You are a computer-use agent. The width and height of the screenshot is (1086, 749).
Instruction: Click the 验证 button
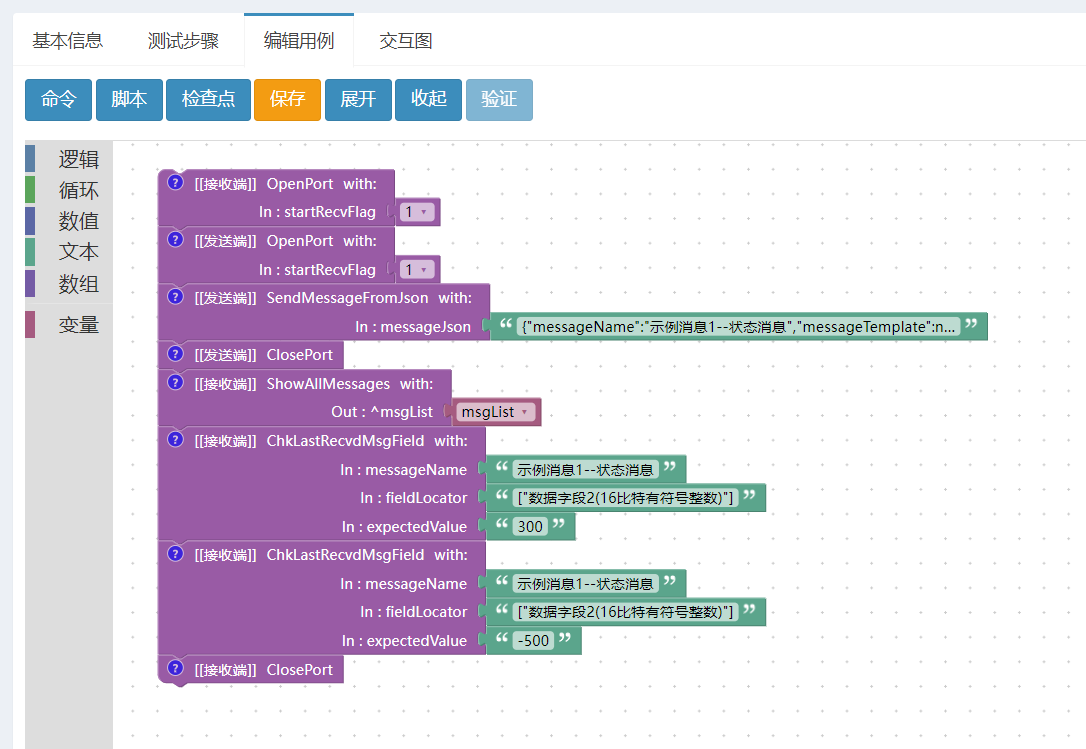(x=499, y=99)
